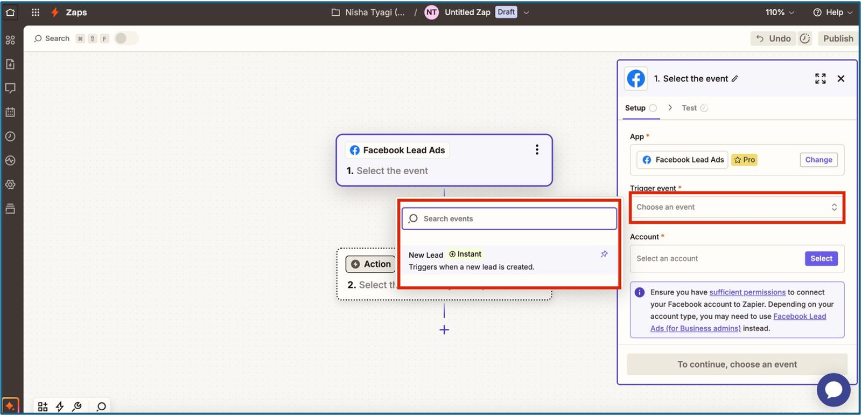The height and width of the screenshot is (416, 862).
Task: Open the apps grid launcher icon
Action: pyautogui.click(x=36, y=12)
